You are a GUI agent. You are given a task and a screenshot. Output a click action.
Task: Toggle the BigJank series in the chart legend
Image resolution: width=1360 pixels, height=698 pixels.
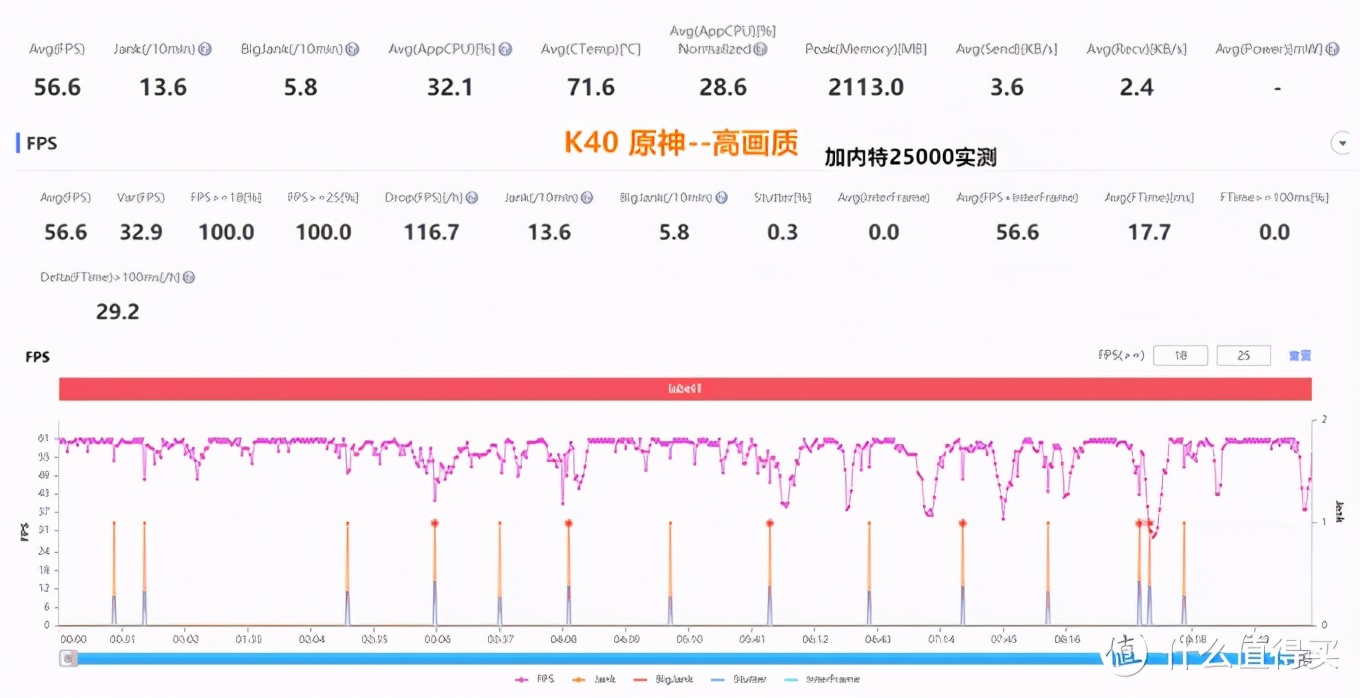point(662,679)
